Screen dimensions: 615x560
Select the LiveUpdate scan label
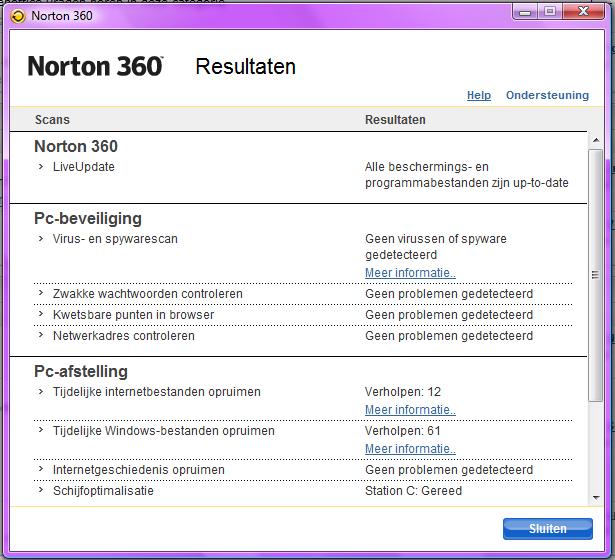[84, 167]
